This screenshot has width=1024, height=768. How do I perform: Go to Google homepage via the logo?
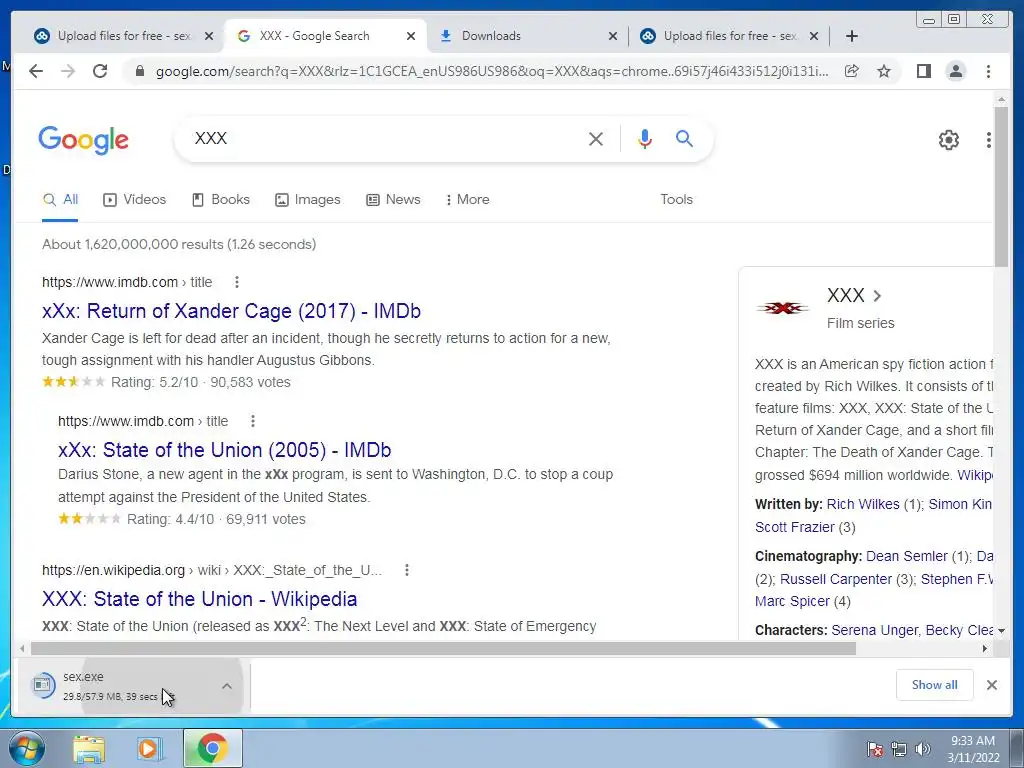(84, 140)
